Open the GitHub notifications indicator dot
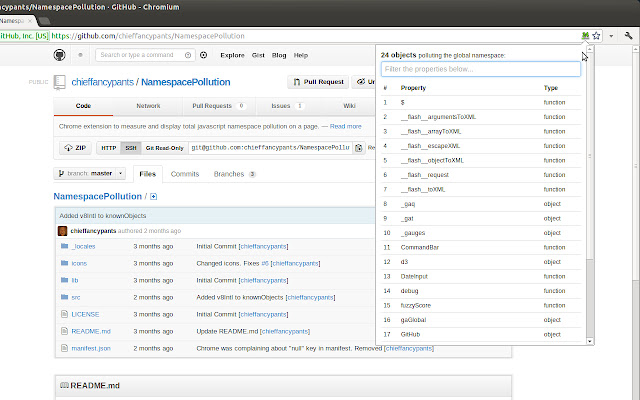This screenshot has height=400, width=640. pos(80,55)
